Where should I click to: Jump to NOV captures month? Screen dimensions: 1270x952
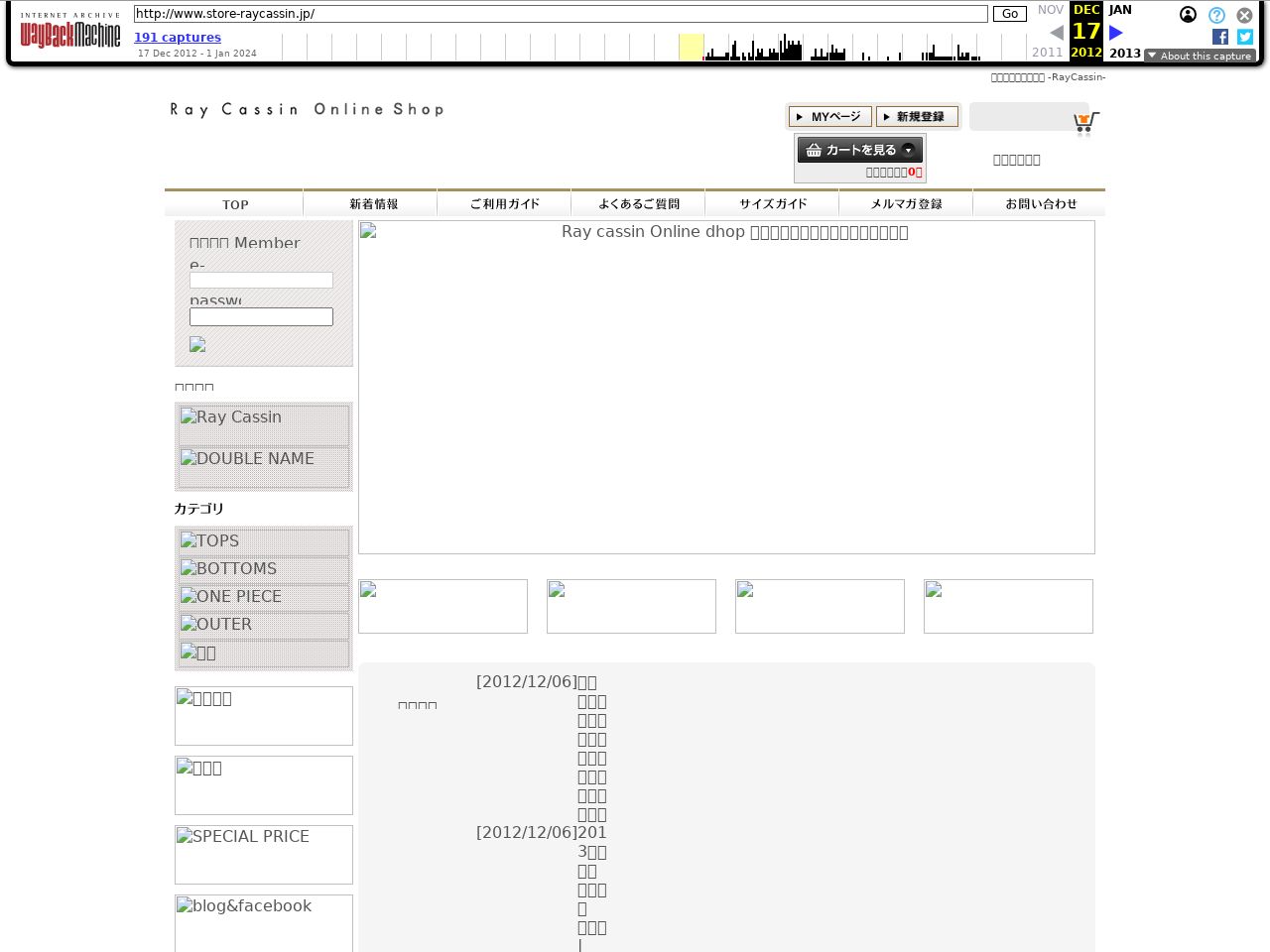(1051, 10)
